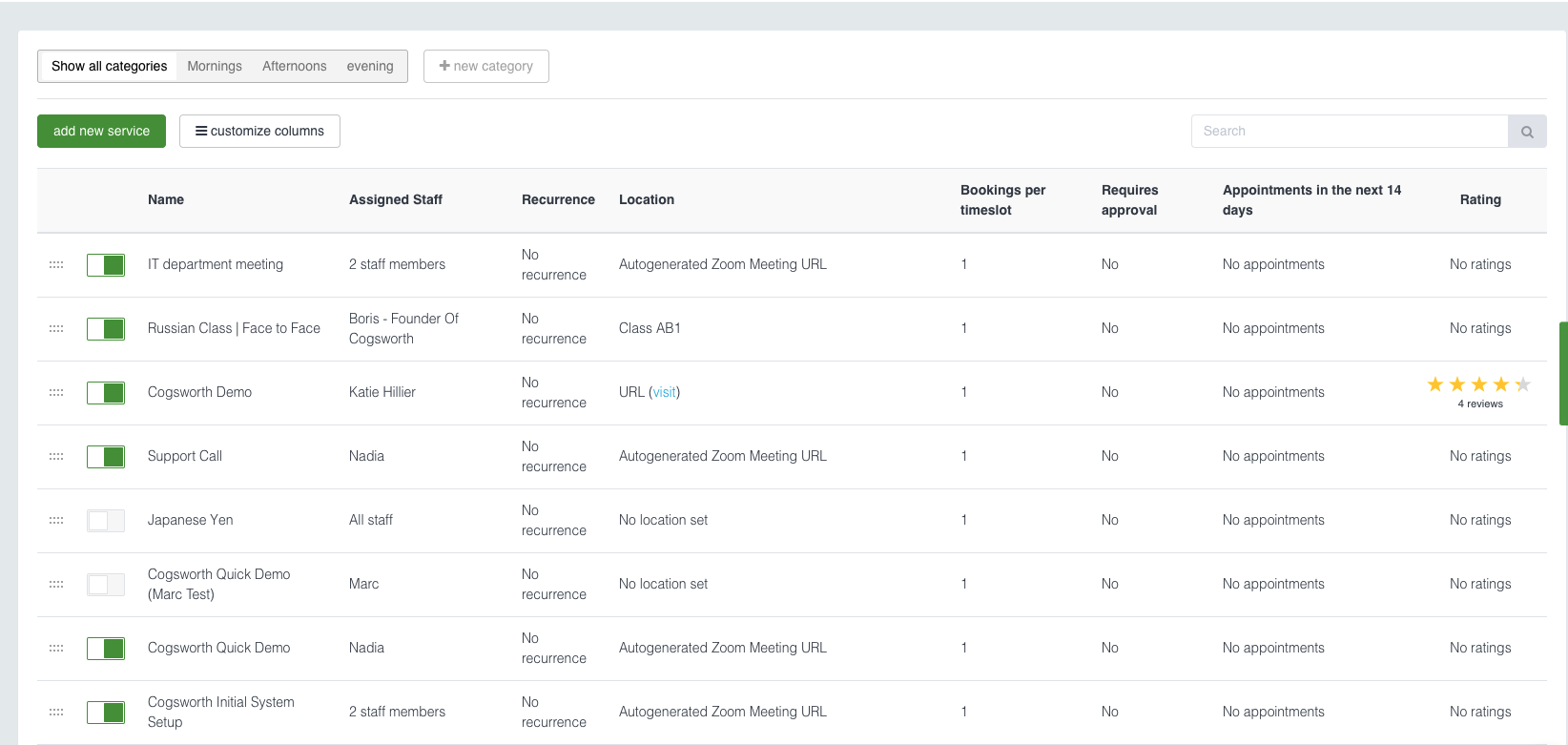Enable the Japanese Yen service toggle
The image size is (1568, 745).
pyautogui.click(x=106, y=520)
